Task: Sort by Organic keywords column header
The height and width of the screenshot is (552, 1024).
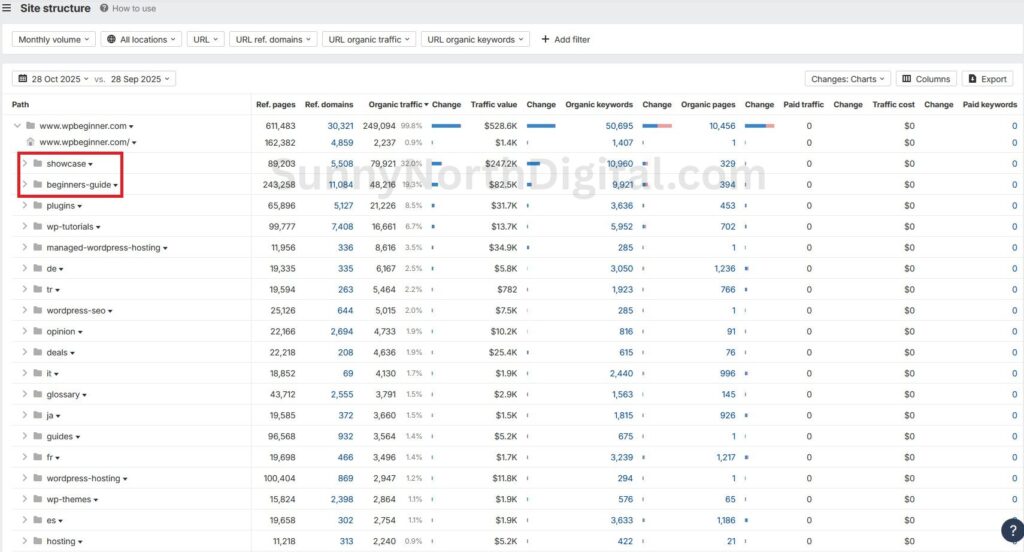Action: 599,105
